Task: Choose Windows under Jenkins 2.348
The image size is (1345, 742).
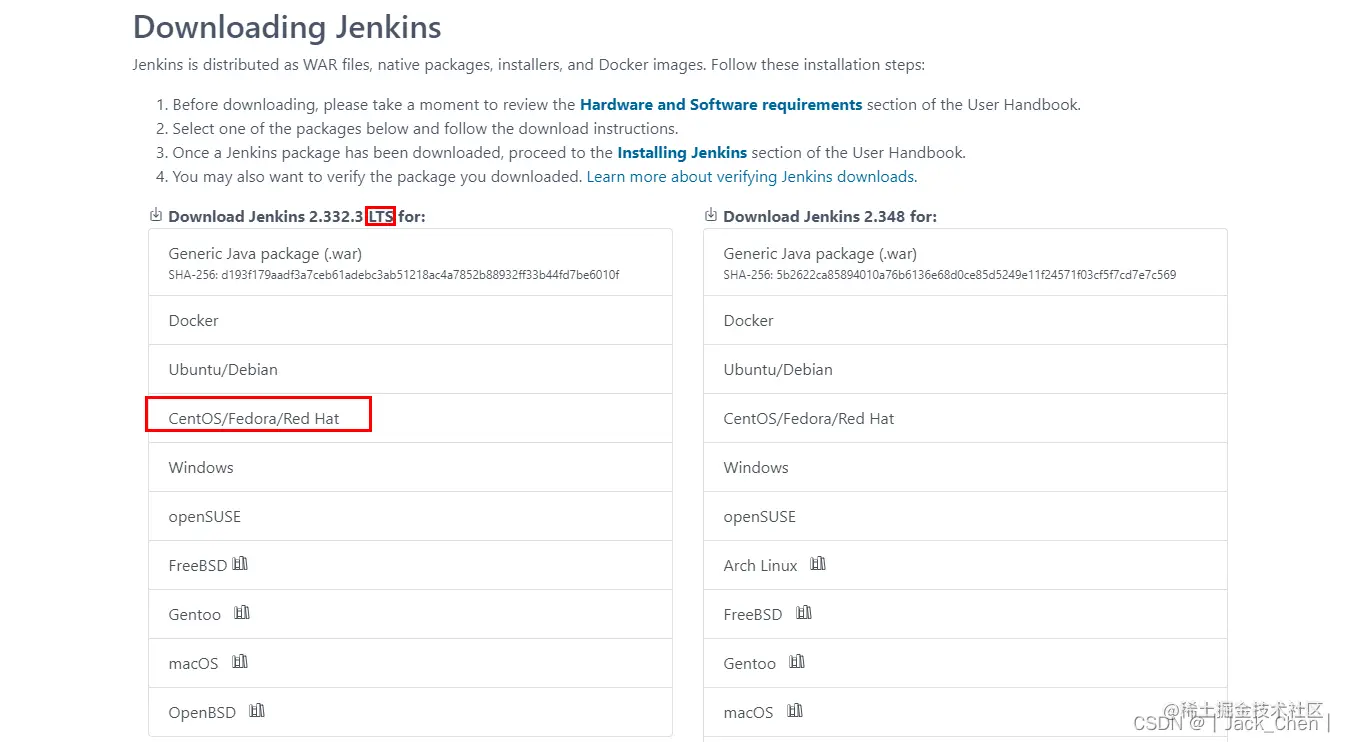Action: (965, 467)
